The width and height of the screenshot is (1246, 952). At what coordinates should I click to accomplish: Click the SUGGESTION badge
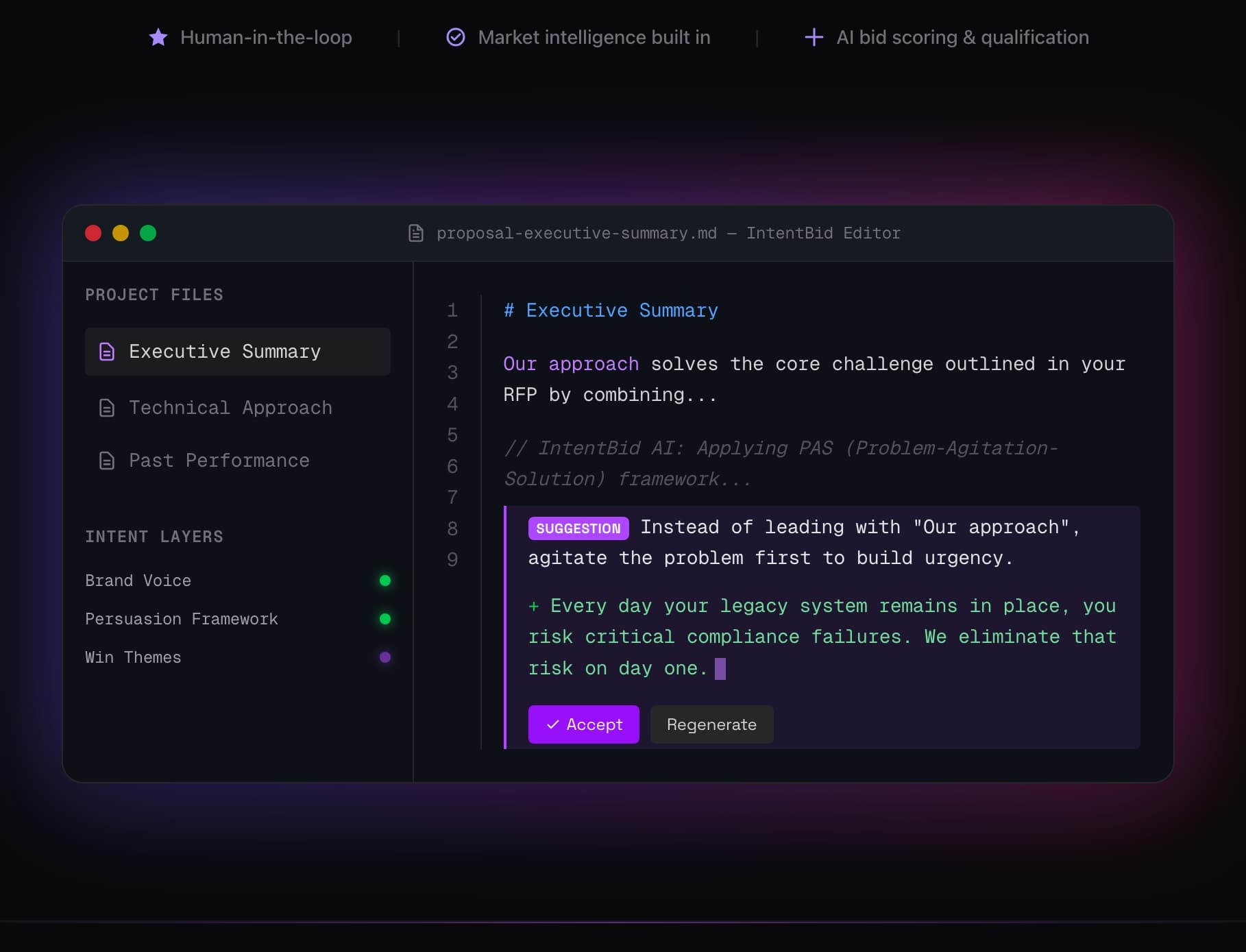point(578,528)
